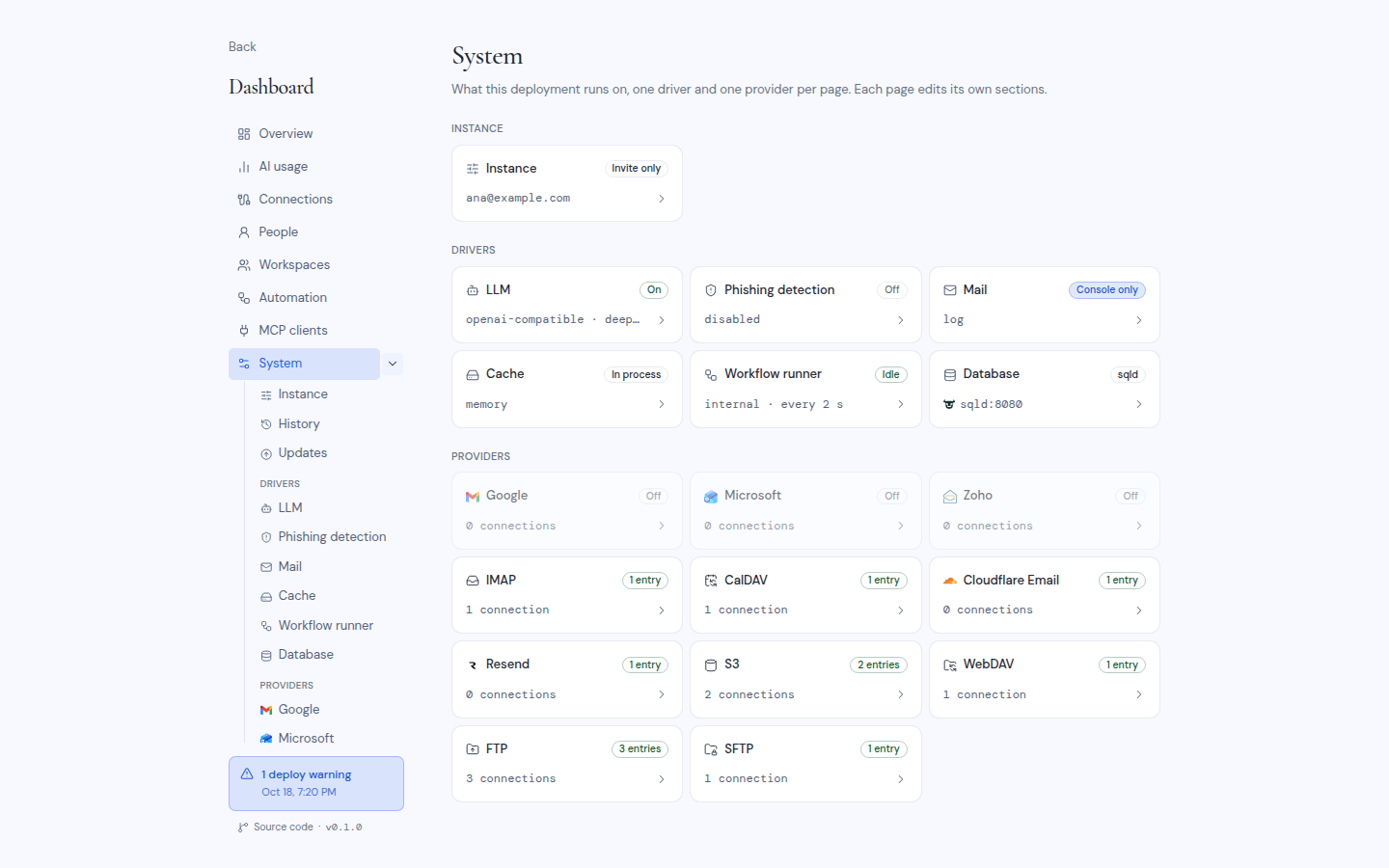Open the WebDAV provider card

1045,679
